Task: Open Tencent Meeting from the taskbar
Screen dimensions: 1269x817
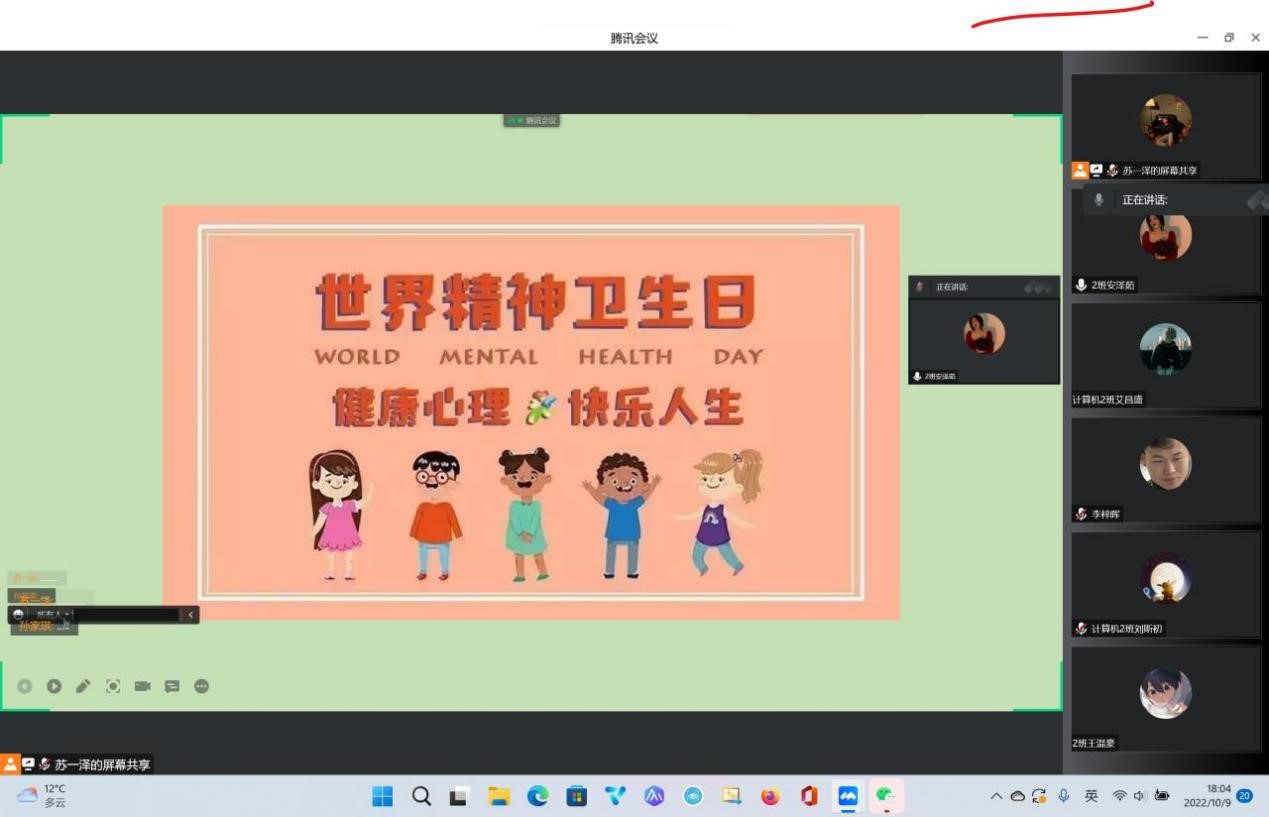Action: point(848,796)
